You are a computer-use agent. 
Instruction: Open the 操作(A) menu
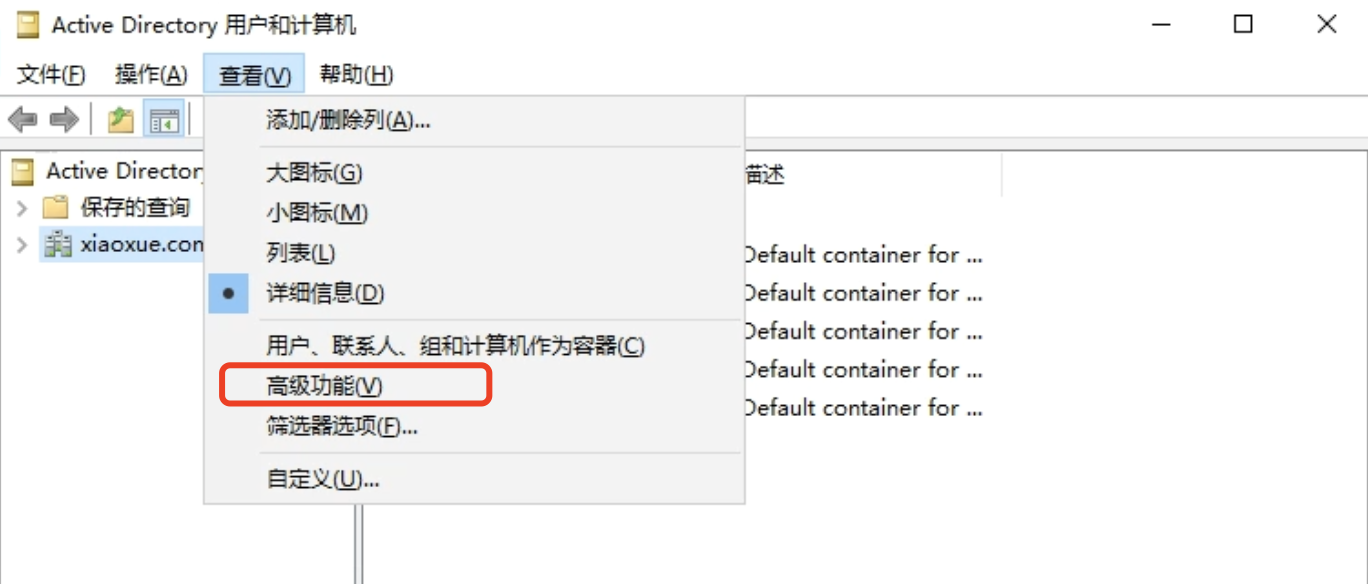(x=151, y=74)
